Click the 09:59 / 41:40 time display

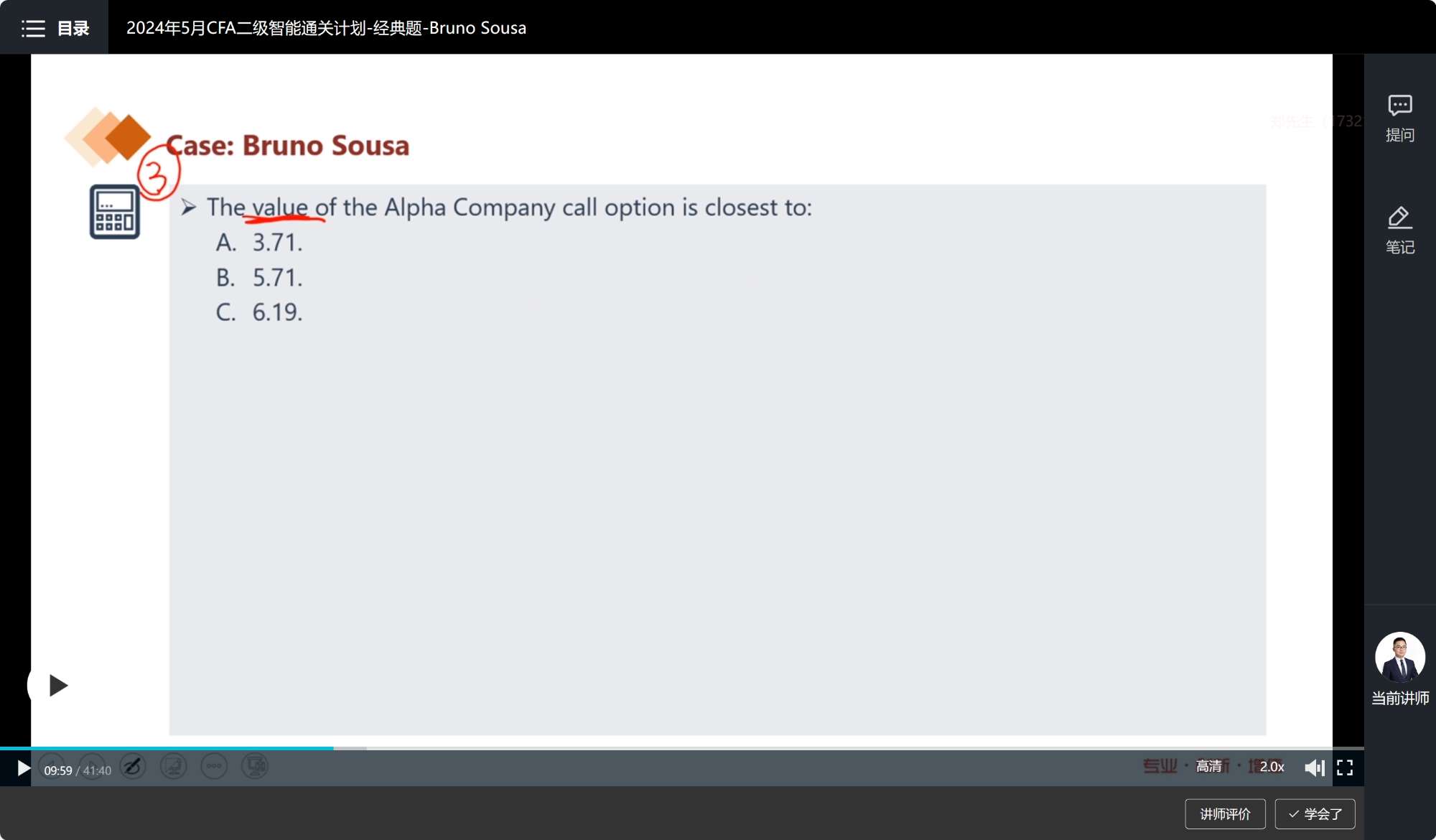pos(78,770)
